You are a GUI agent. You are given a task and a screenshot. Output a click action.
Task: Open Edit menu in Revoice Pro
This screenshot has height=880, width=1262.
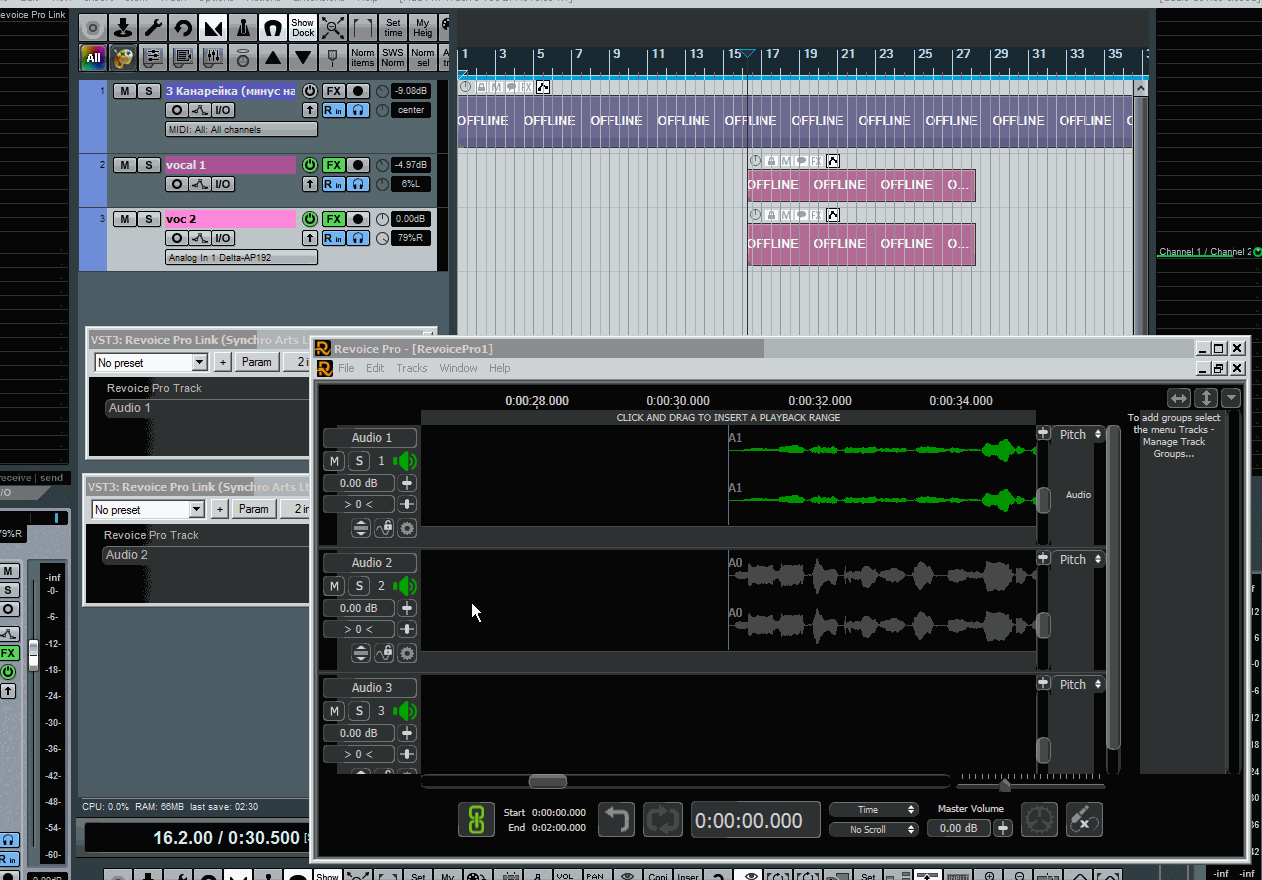(x=375, y=368)
